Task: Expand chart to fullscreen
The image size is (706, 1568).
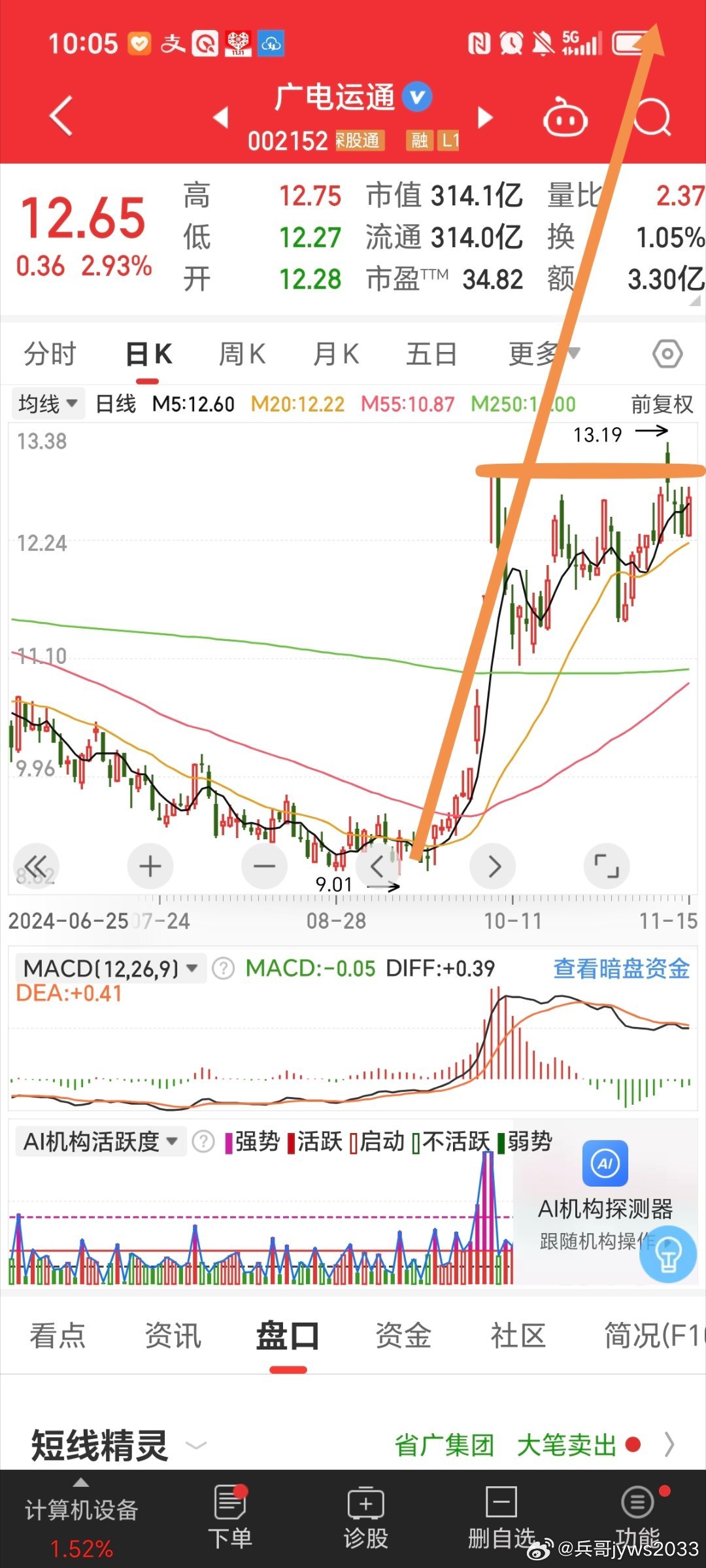Action: pyautogui.click(x=607, y=866)
